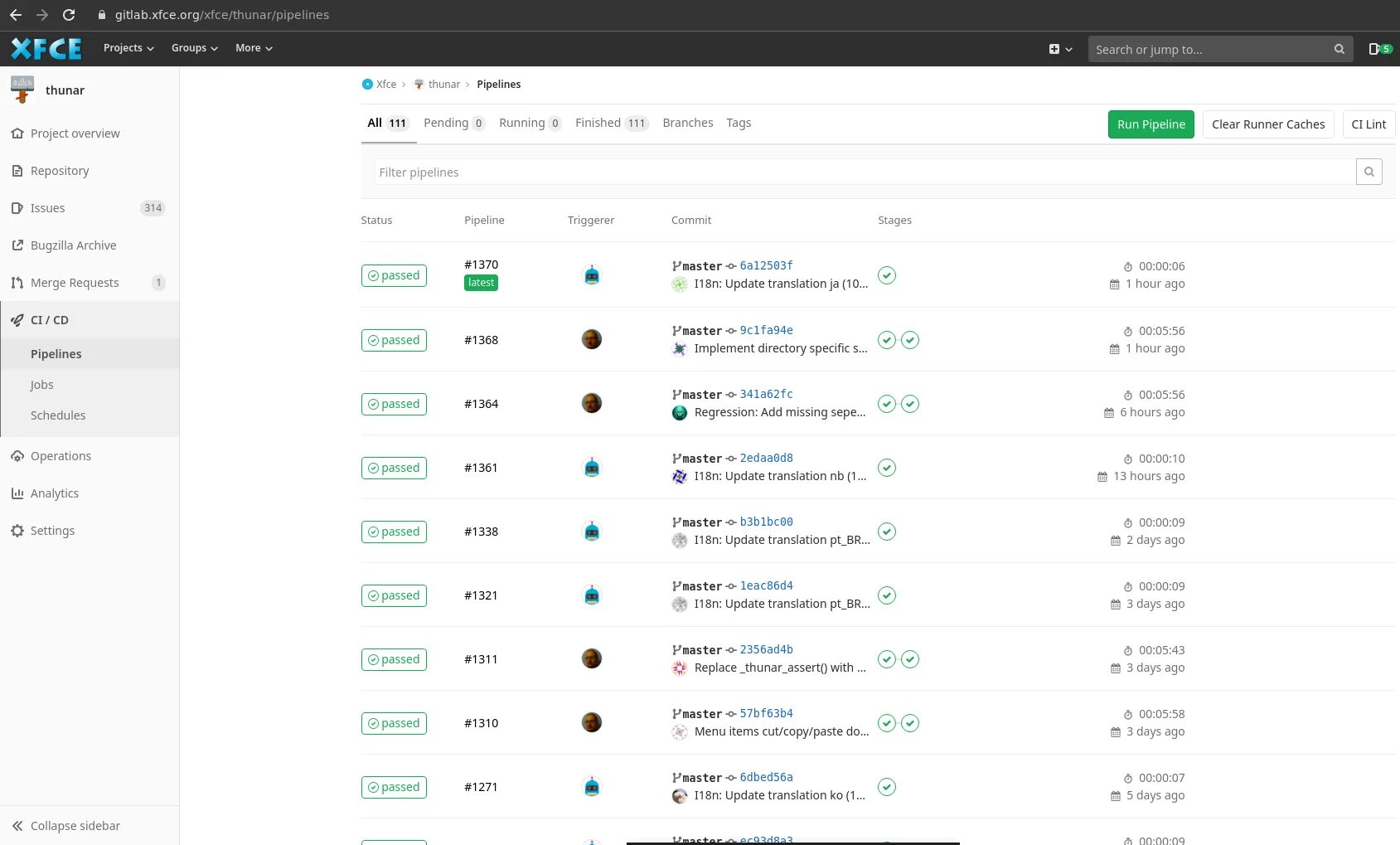Open Merge Requests in sidebar

point(75,283)
